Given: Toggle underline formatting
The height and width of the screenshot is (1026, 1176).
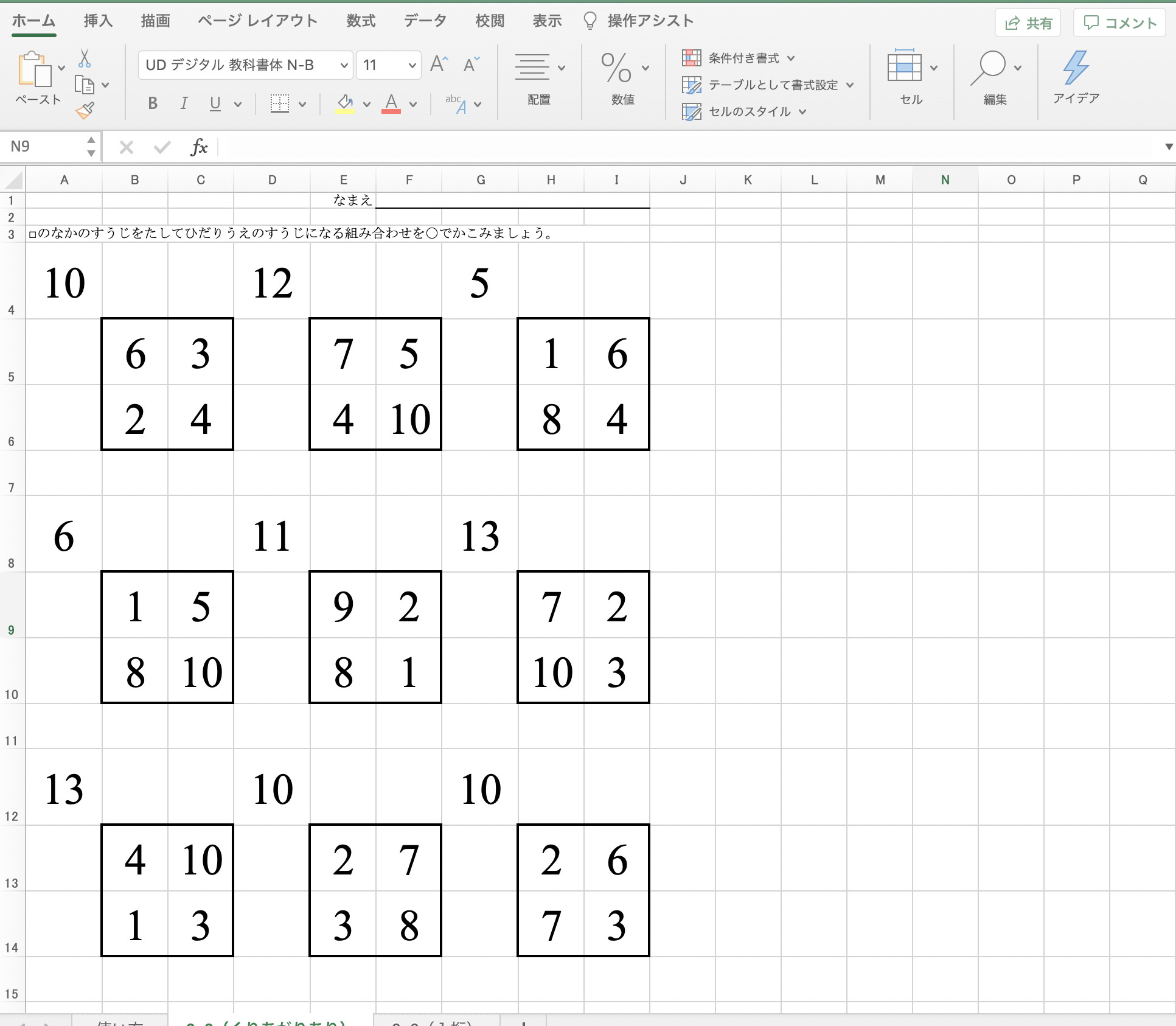Looking at the screenshot, I should click(215, 103).
